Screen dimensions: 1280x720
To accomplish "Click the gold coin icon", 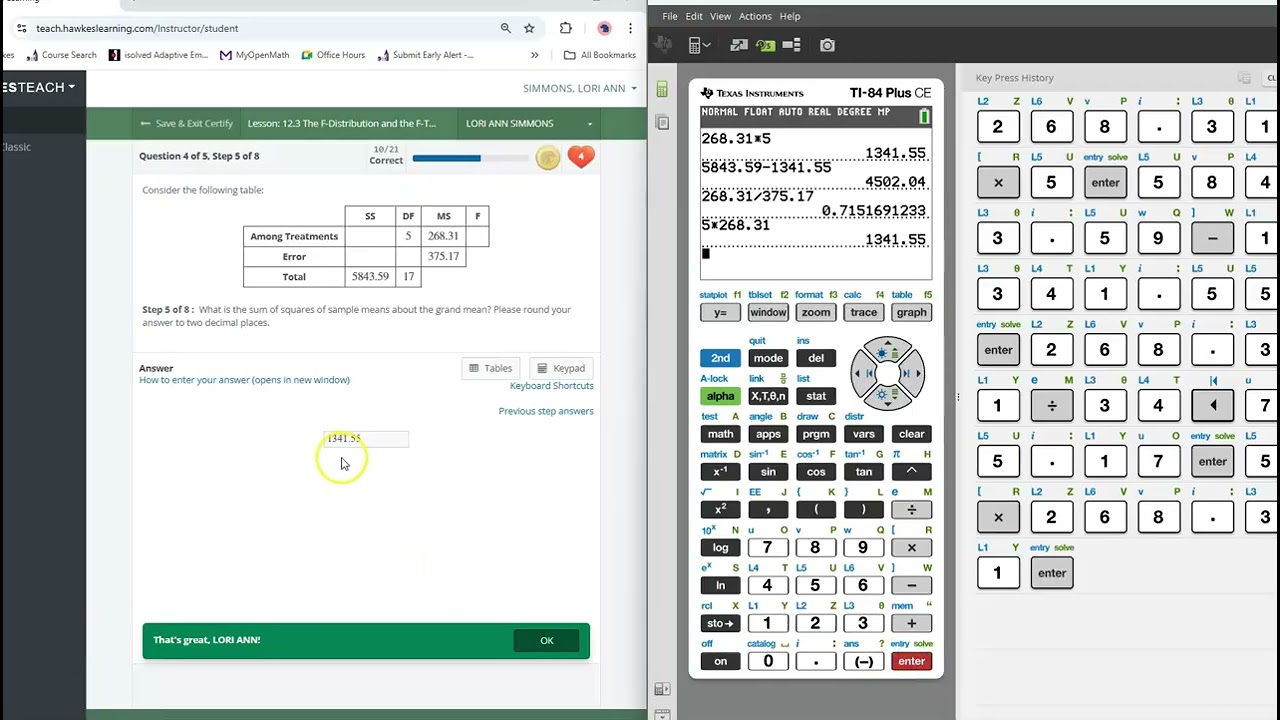I will (548, 157).
